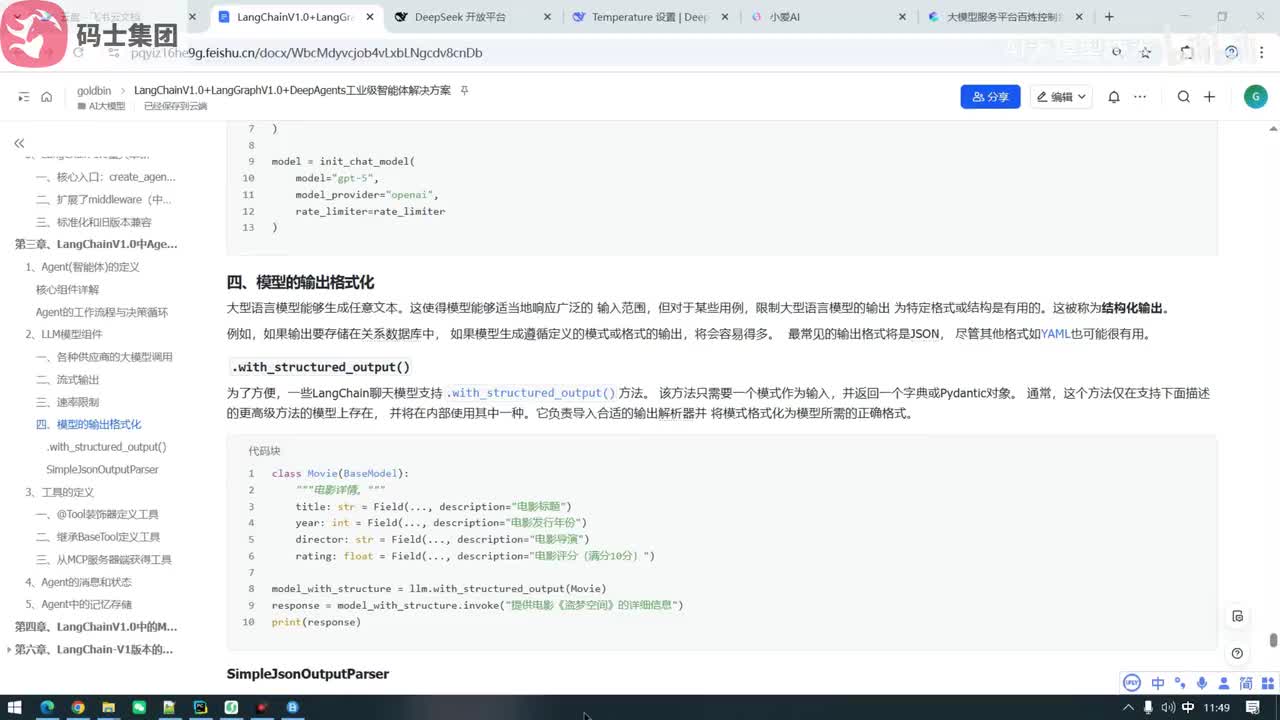Open the 编辑 mode dropdown

(x=1062, y=97)
